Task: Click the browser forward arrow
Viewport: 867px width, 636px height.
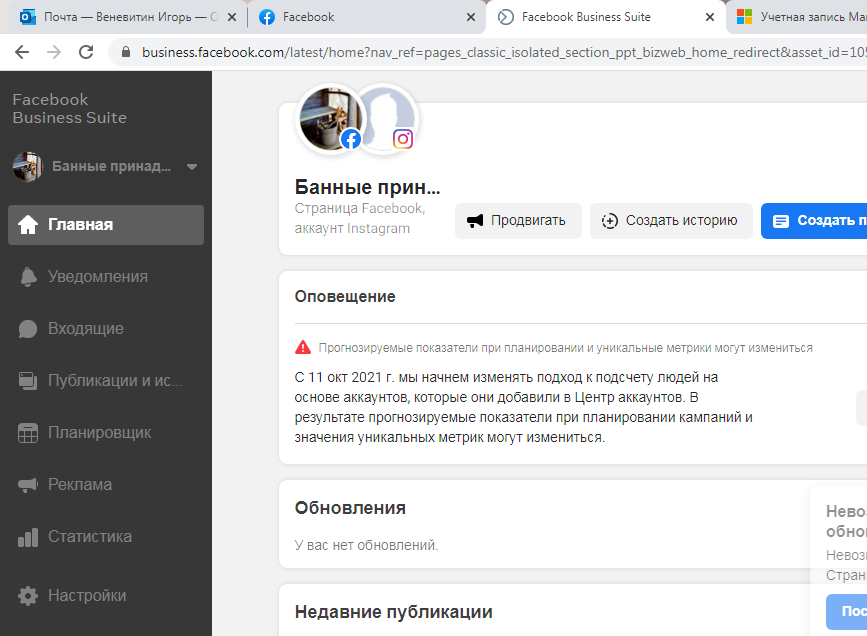Action: tap(54, 52)
